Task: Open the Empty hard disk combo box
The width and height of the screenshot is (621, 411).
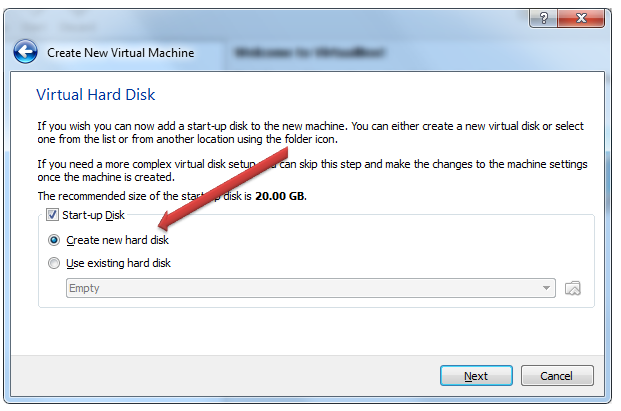Action: click(x=300, y=288)
